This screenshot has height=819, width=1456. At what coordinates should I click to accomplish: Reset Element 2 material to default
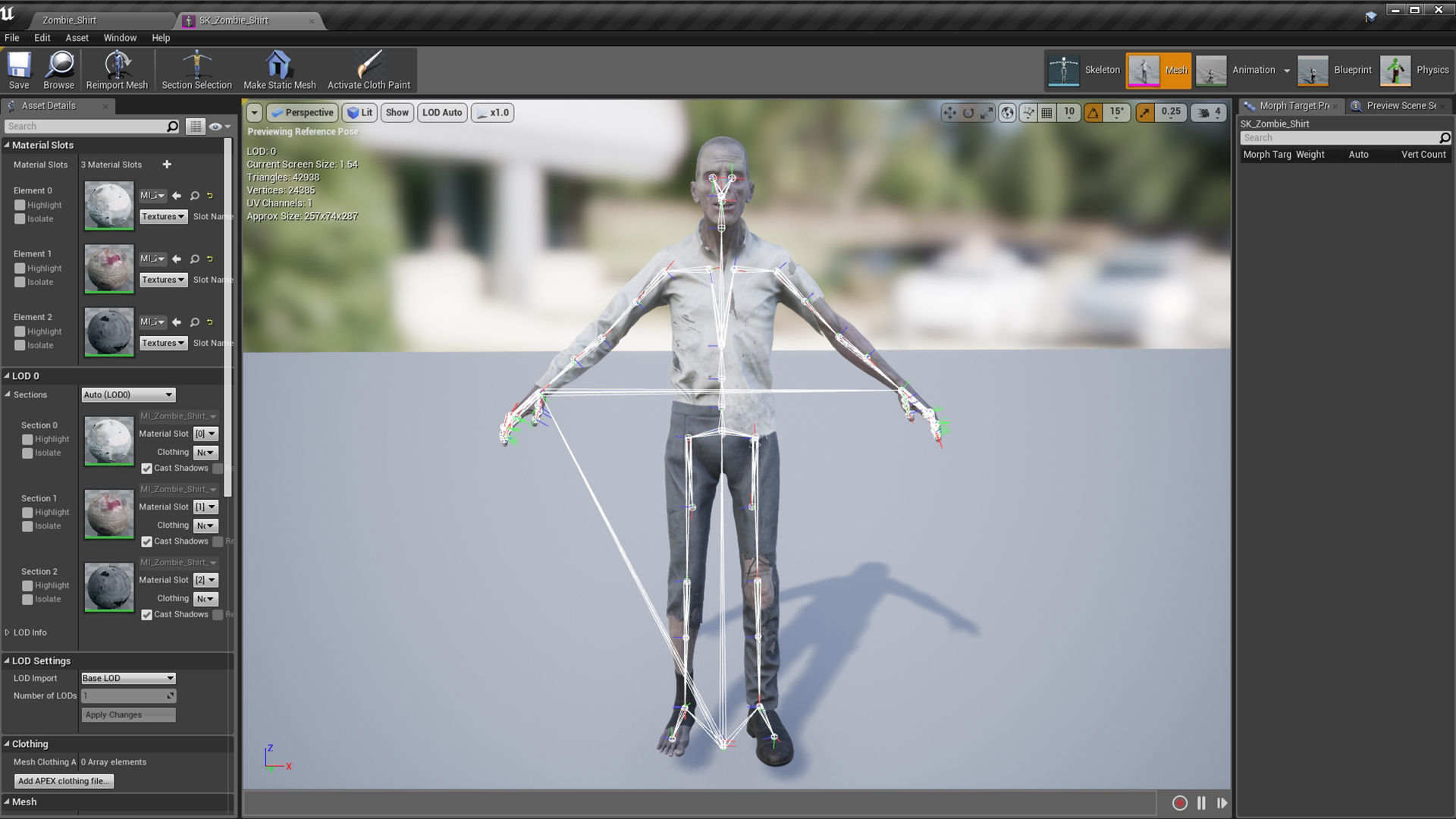(210, 322)
